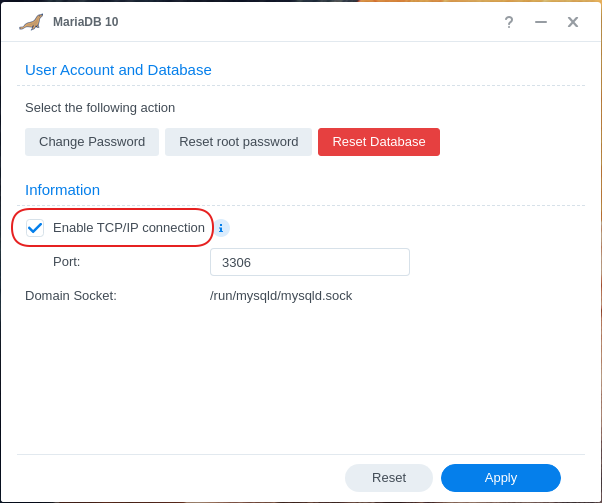Open help via the question mark icon
The width and height of the screenshot is (602, 503).
[509, 22]
